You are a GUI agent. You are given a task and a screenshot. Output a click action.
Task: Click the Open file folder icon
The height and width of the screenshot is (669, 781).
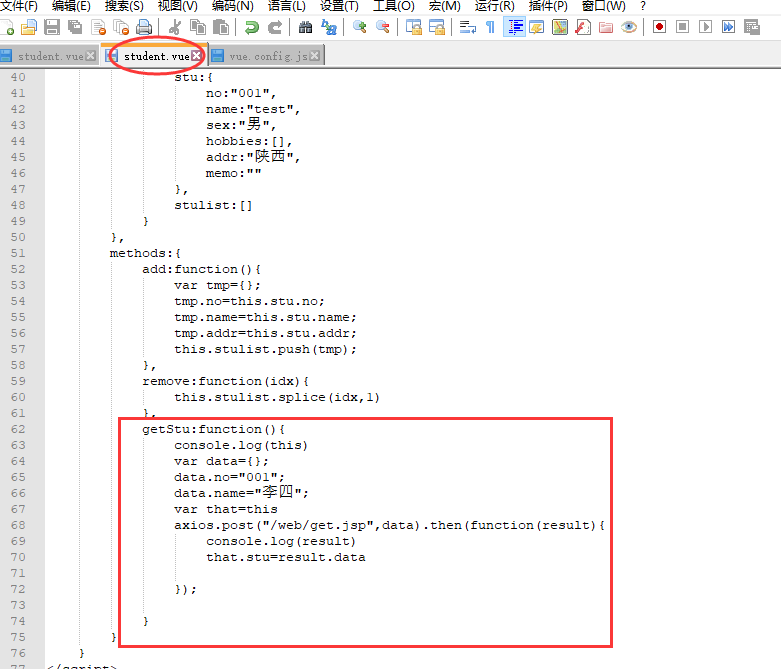coord(29,27)
